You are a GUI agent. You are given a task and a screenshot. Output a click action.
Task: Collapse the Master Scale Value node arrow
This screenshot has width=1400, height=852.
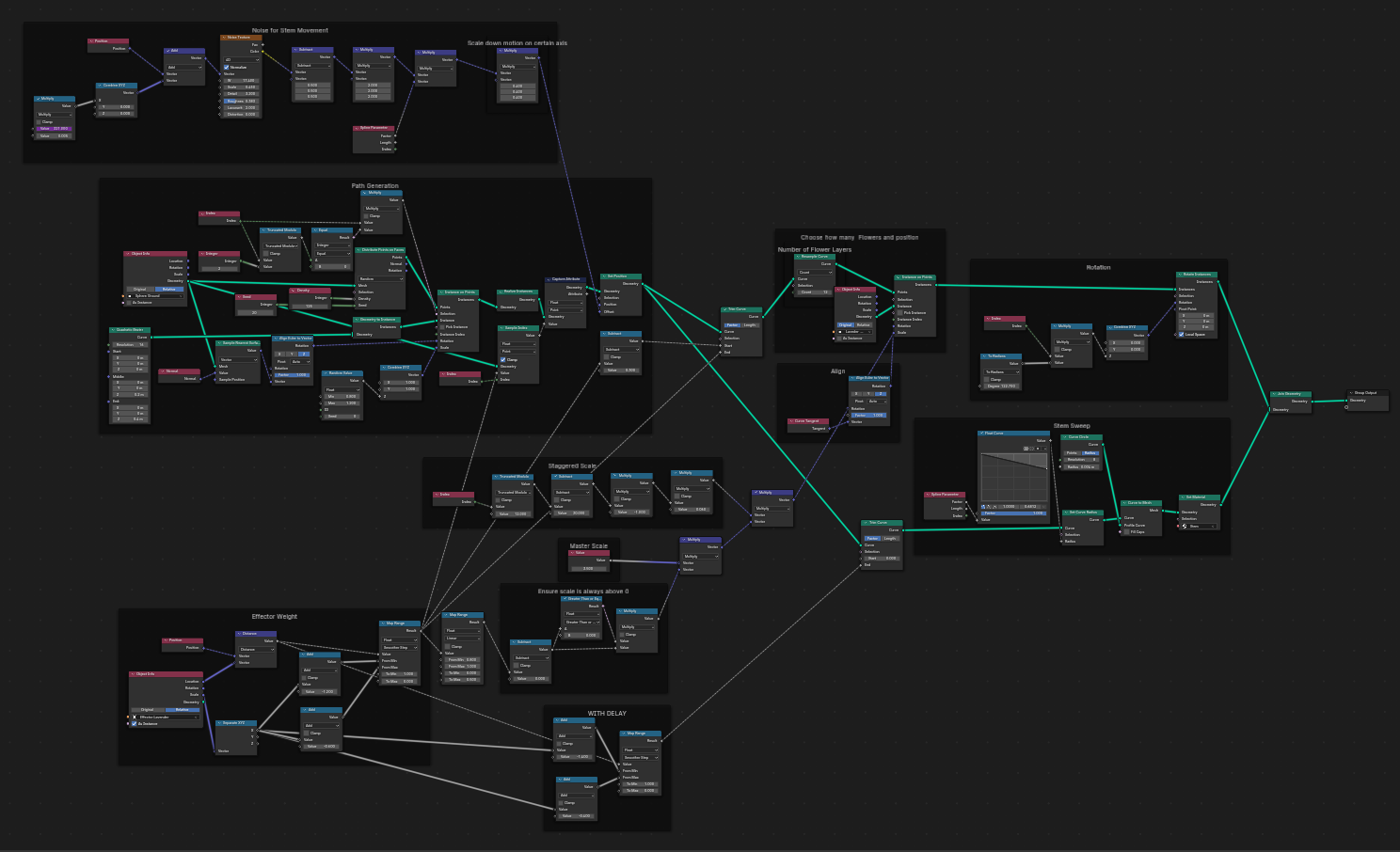coord(573,553)
